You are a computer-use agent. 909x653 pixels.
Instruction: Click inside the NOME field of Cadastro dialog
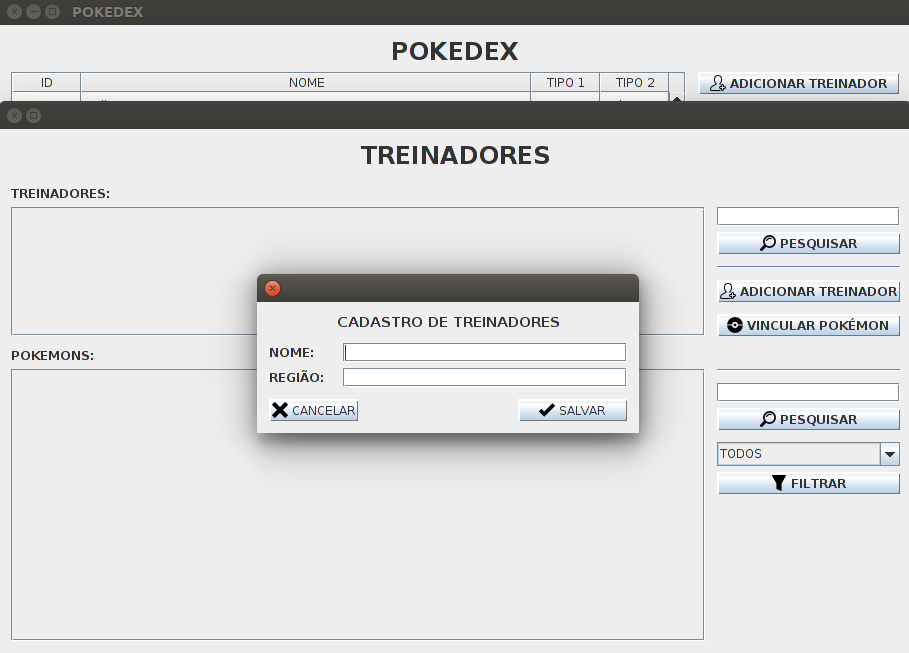click(x=484, y=352)
